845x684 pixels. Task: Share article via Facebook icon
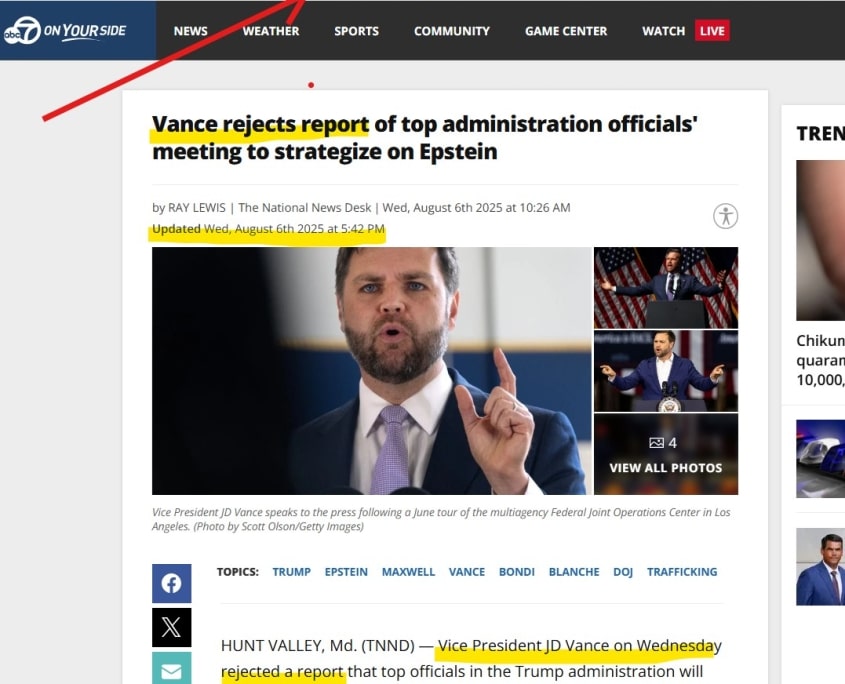171,583
